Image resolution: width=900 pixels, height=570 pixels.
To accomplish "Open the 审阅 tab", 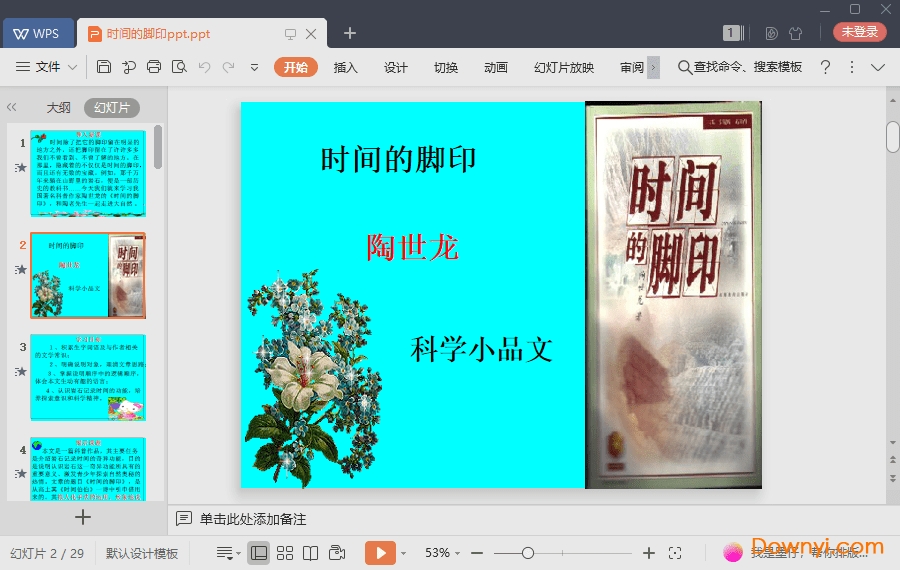I will click(x=632, y=67).
